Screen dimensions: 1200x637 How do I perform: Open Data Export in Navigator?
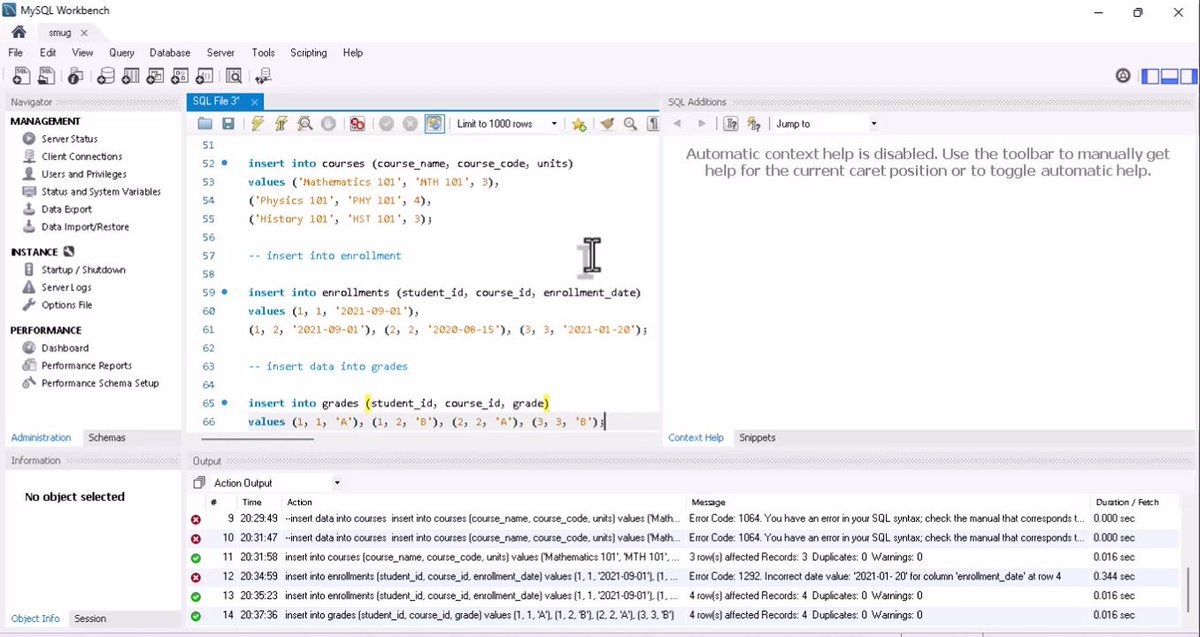(66, 209)
